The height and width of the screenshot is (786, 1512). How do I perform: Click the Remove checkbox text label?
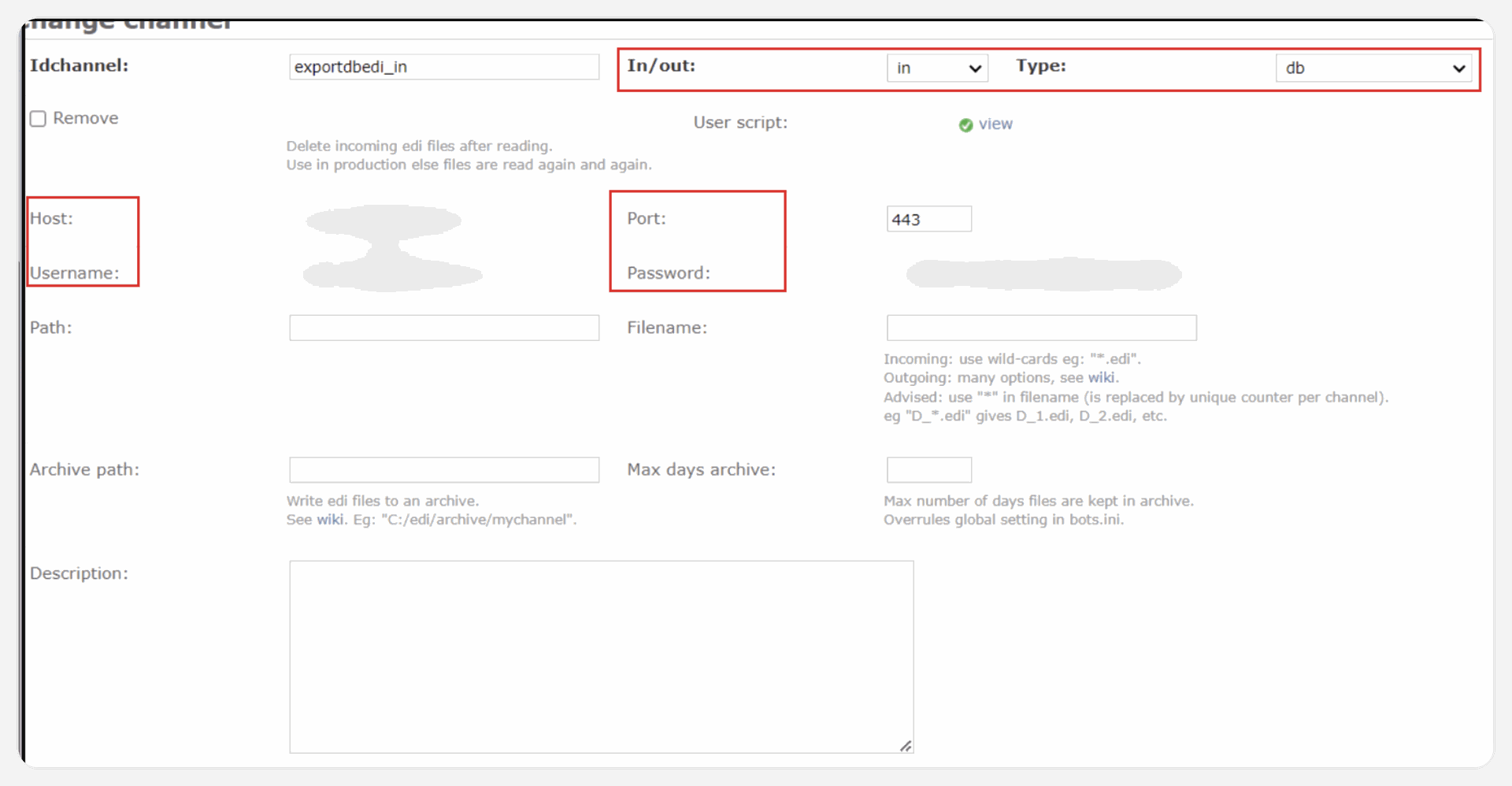[86, 118]
